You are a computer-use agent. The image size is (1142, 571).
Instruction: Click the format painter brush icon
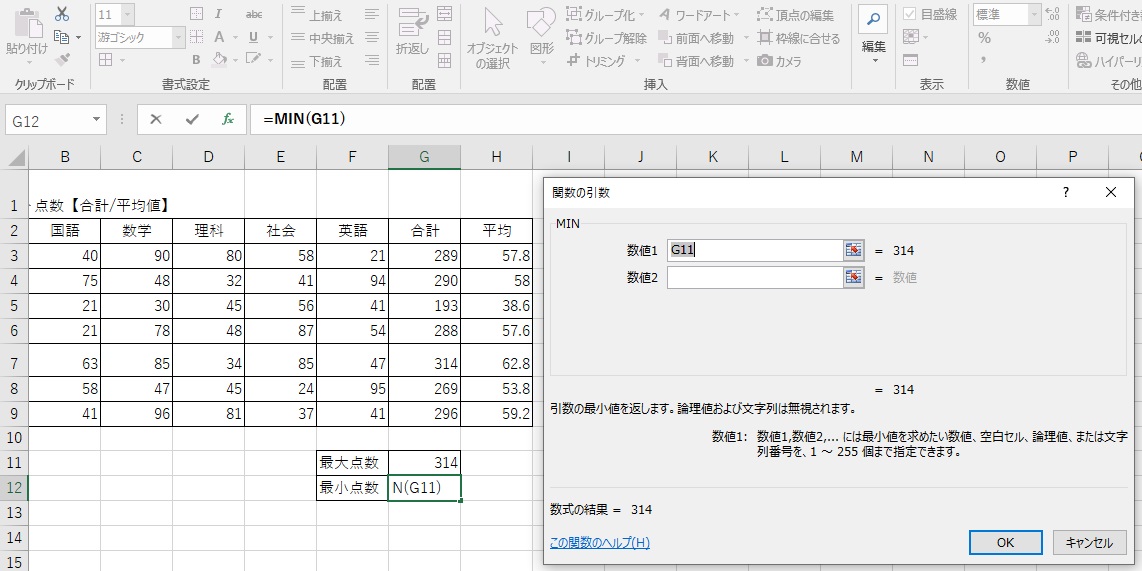pyautogui.click(x=62, y=60)
